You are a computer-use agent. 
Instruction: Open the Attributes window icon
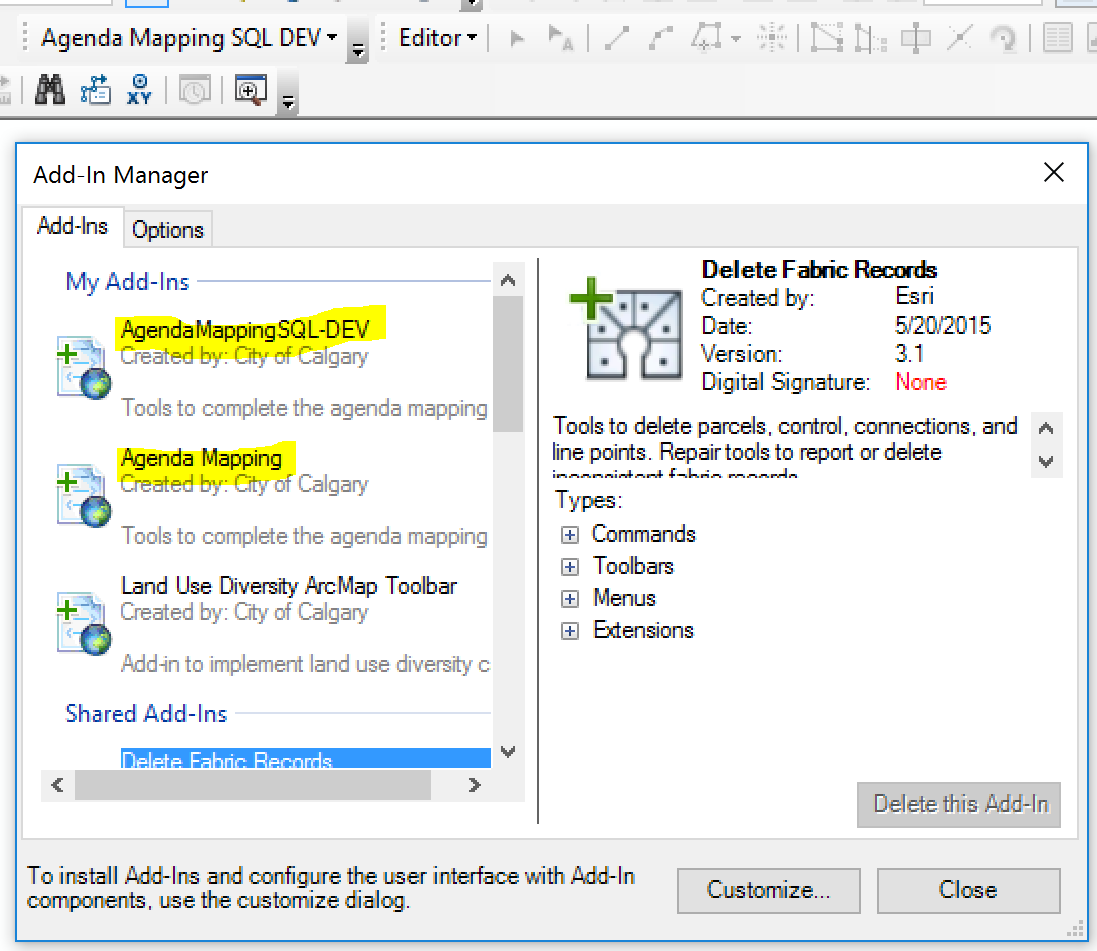(x=1057, y=38)
